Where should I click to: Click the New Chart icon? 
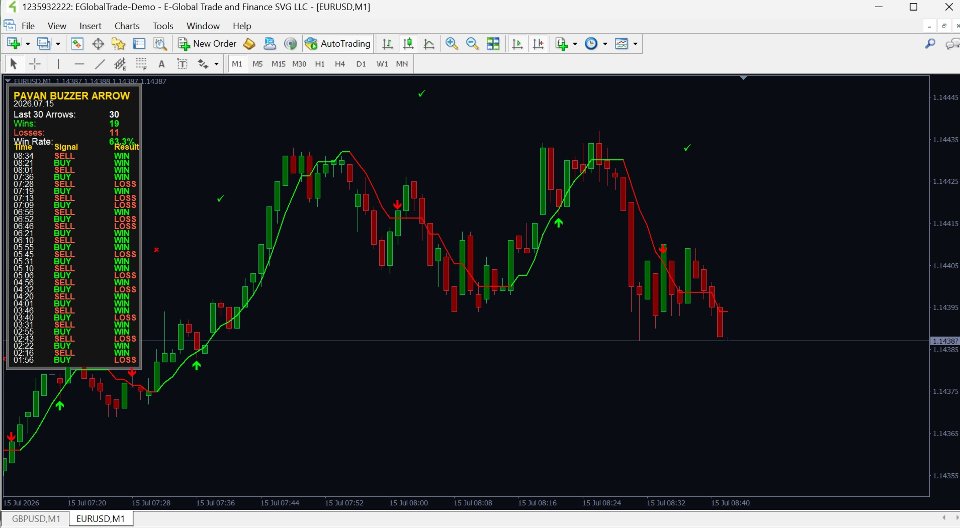pos(13,43)
